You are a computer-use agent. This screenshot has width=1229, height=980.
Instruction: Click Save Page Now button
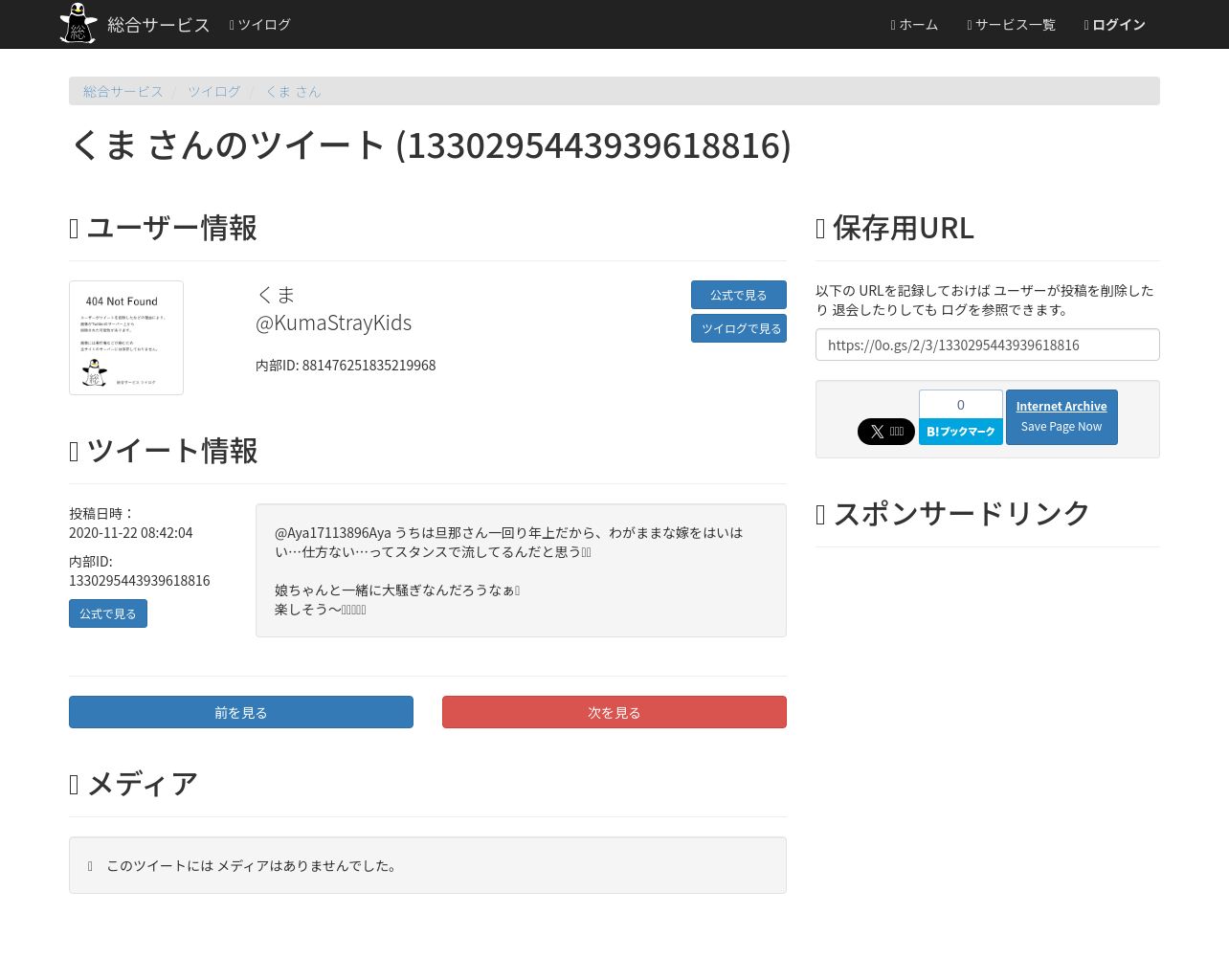pos(1061,427)
